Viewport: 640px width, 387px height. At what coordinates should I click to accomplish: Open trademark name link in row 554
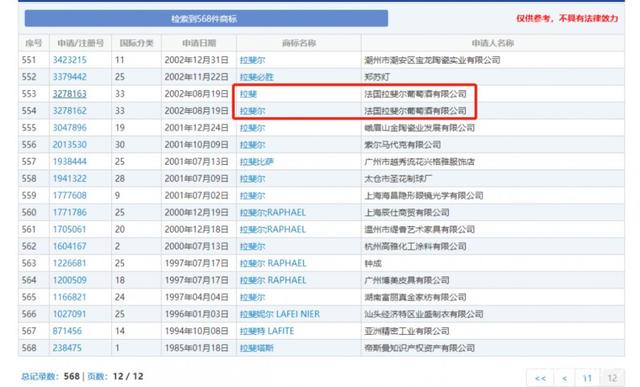pyautogui.click(x=252, y=111)
